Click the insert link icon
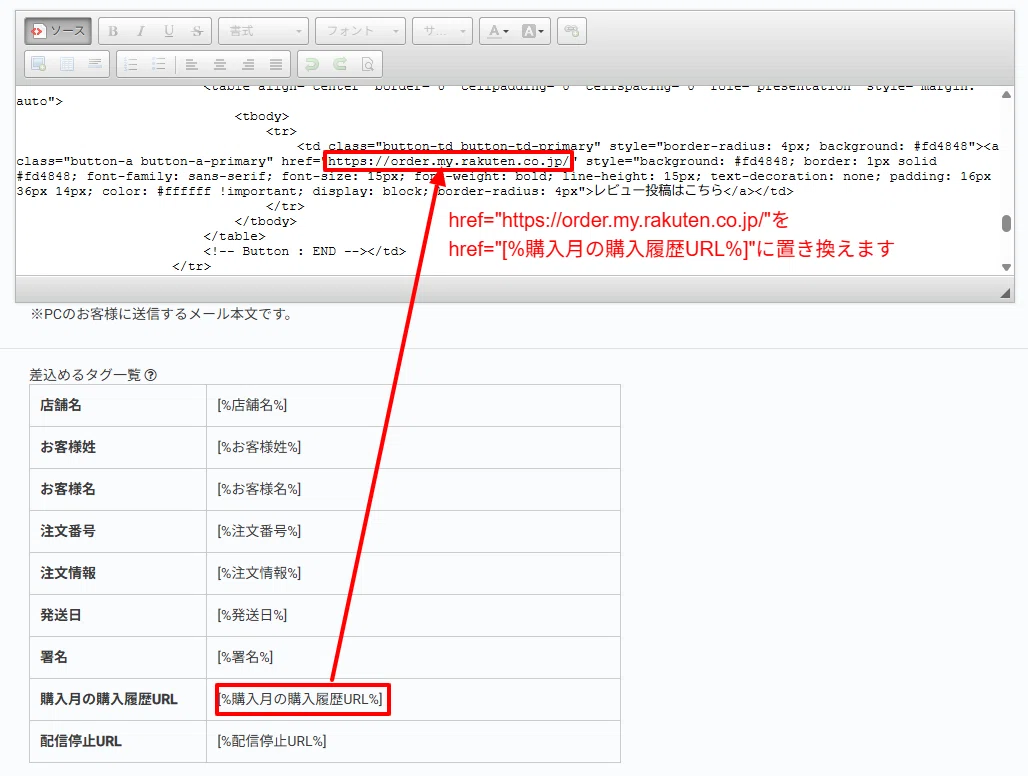This screenshot has height=776, width=1028. click(572, 31)
